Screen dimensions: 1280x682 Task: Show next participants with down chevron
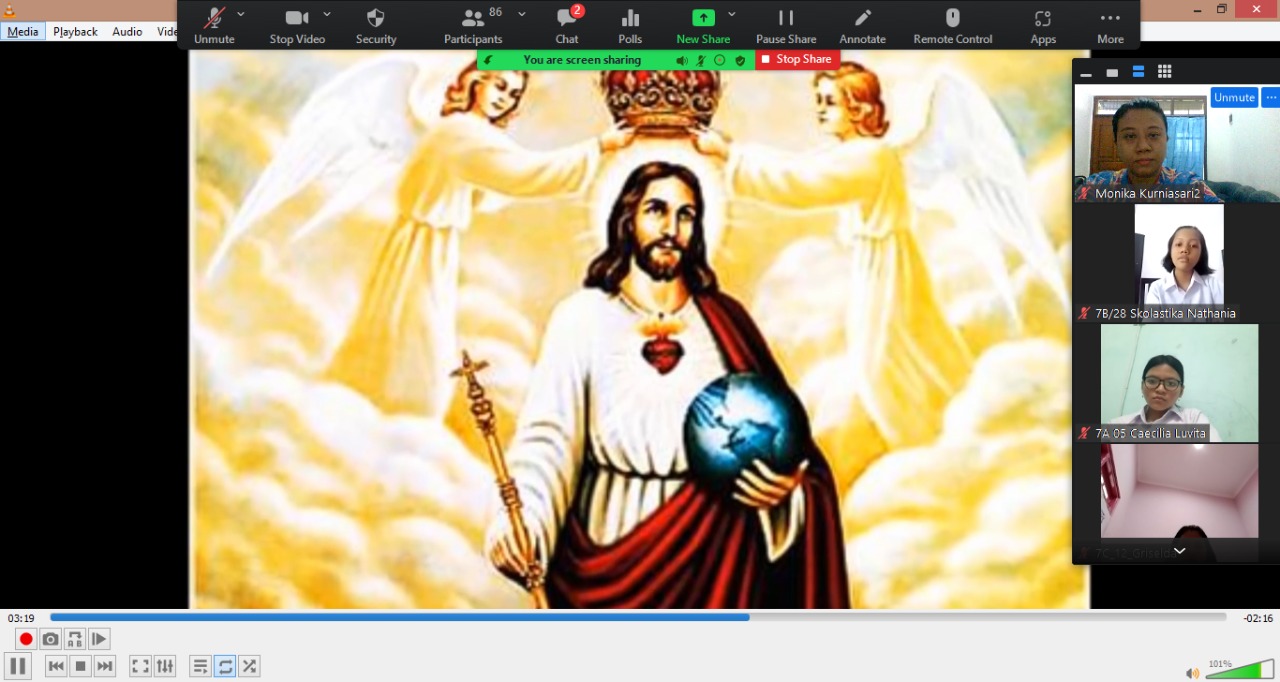click(1179, 551)
